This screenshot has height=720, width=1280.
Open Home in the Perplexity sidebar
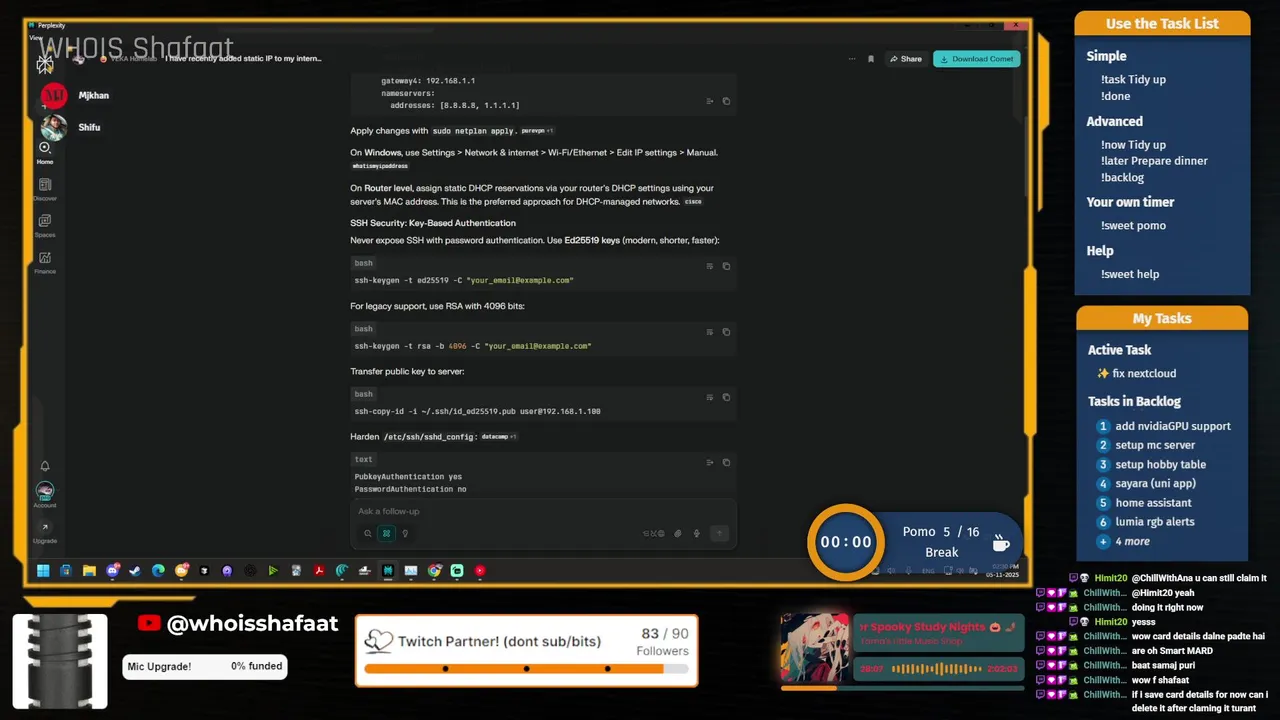point(45,152)
